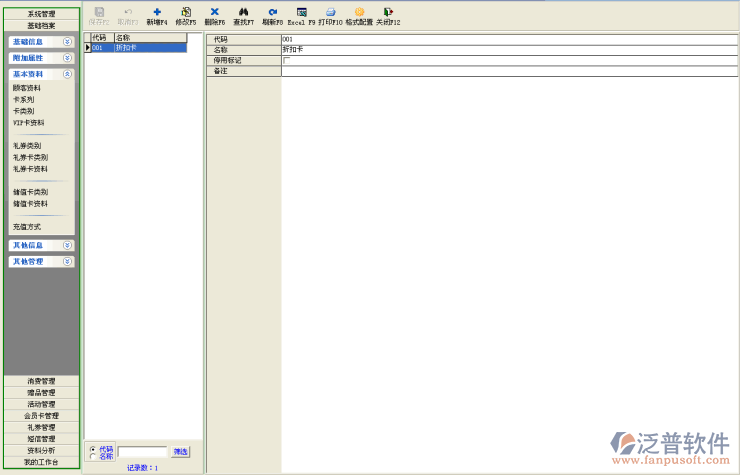Image resolution: width=740 pixels, height=476 pixels.
Task: Click the 修改 (Edit) toolbar icon
Action: [186, 12]
